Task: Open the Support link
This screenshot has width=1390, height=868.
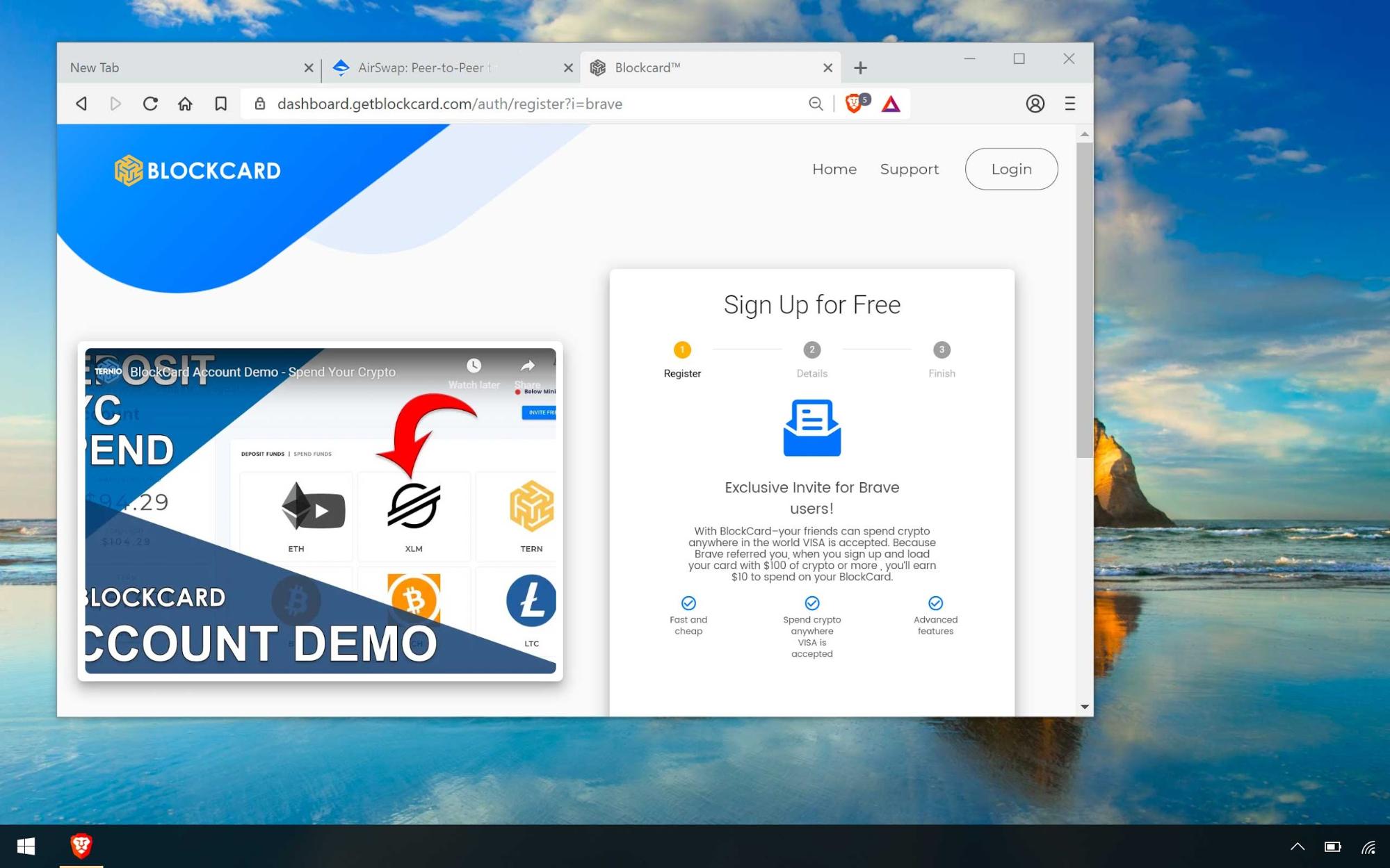Action: [909, 169]
